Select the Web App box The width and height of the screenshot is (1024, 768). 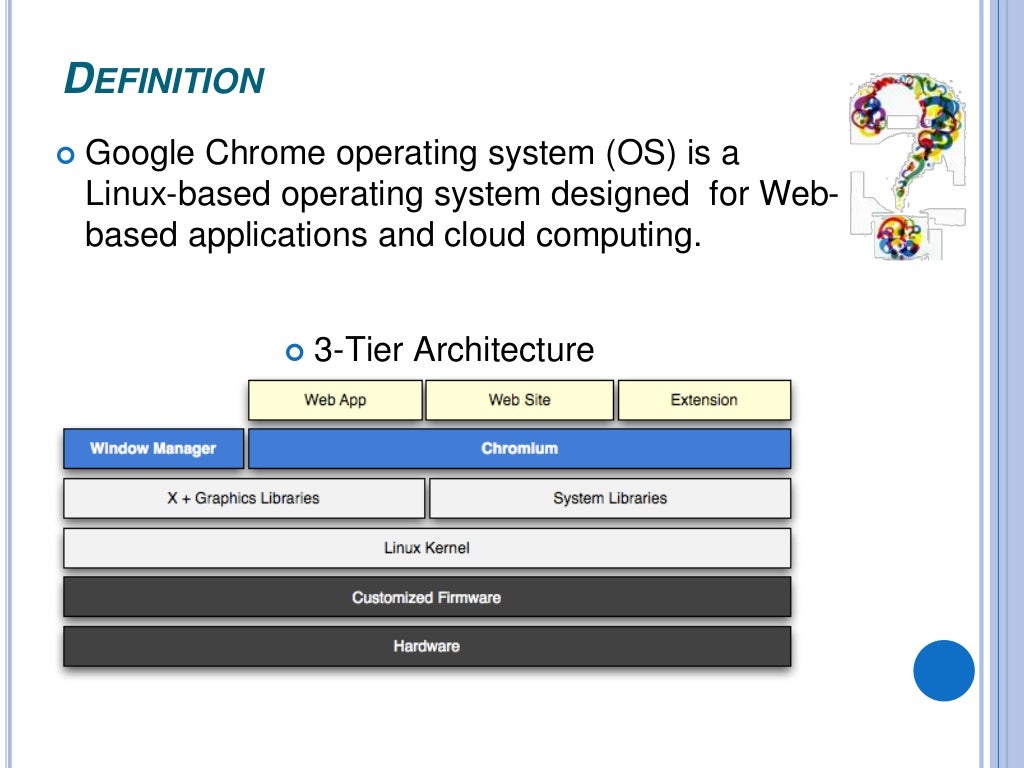pos(335,400)
